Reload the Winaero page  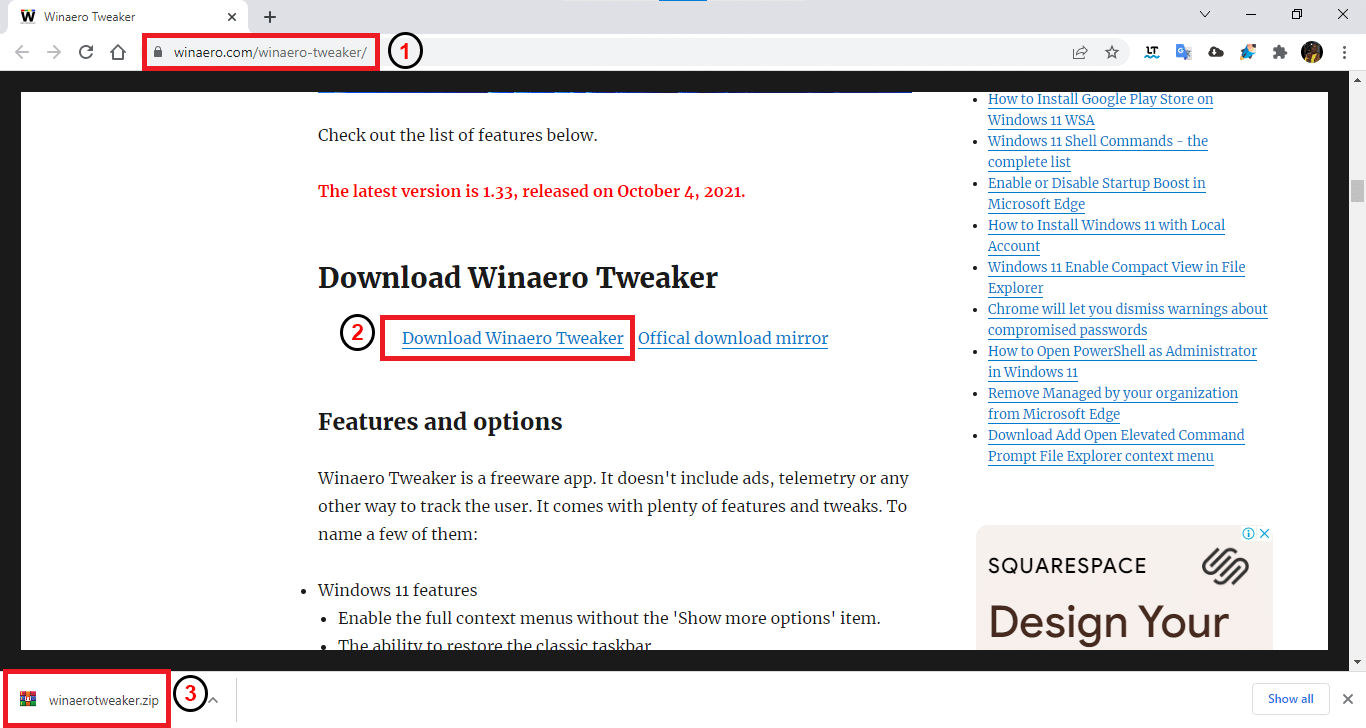click(x=86, y=52)
